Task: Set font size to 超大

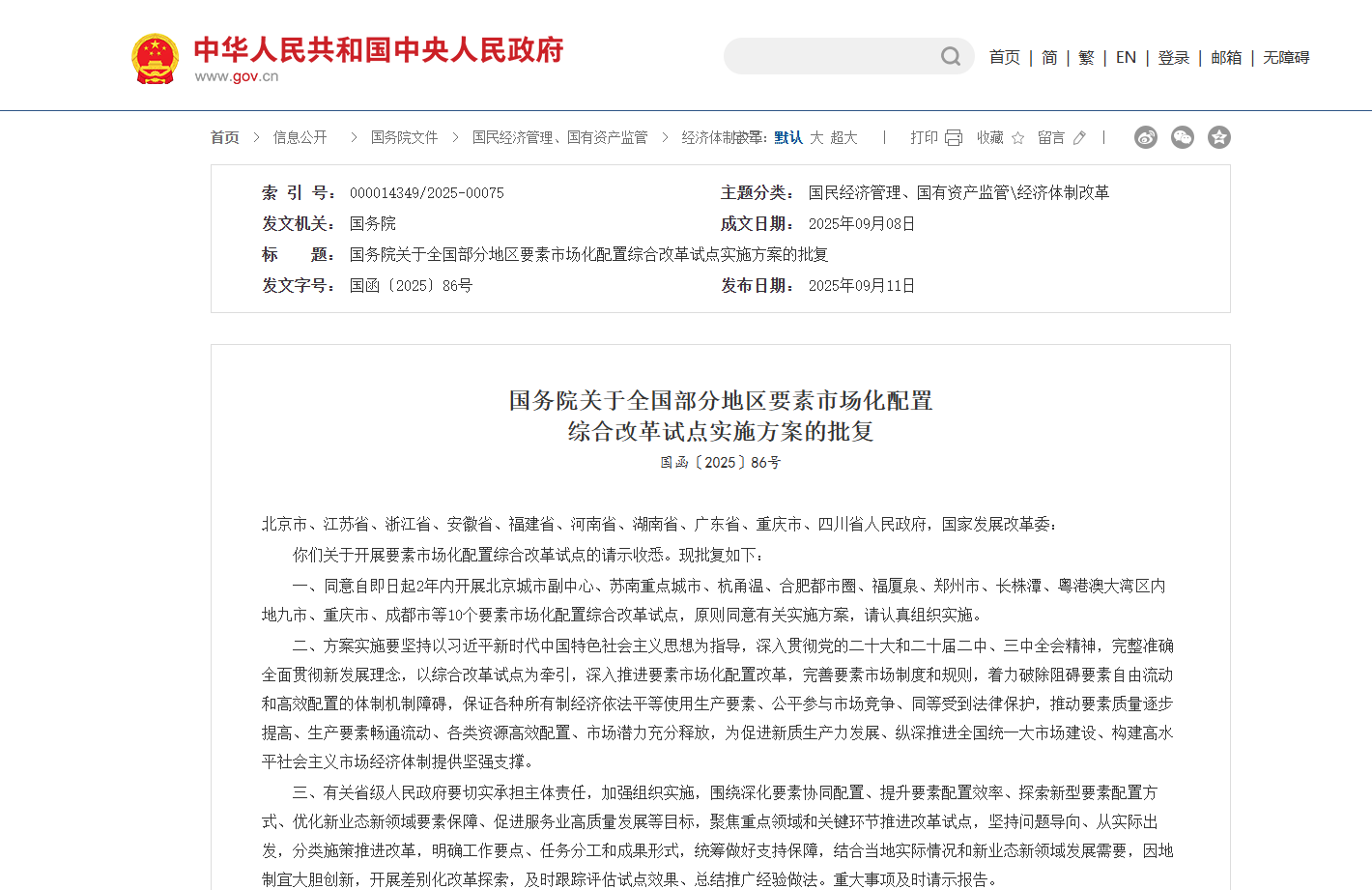Action: [x=843, y=138]
